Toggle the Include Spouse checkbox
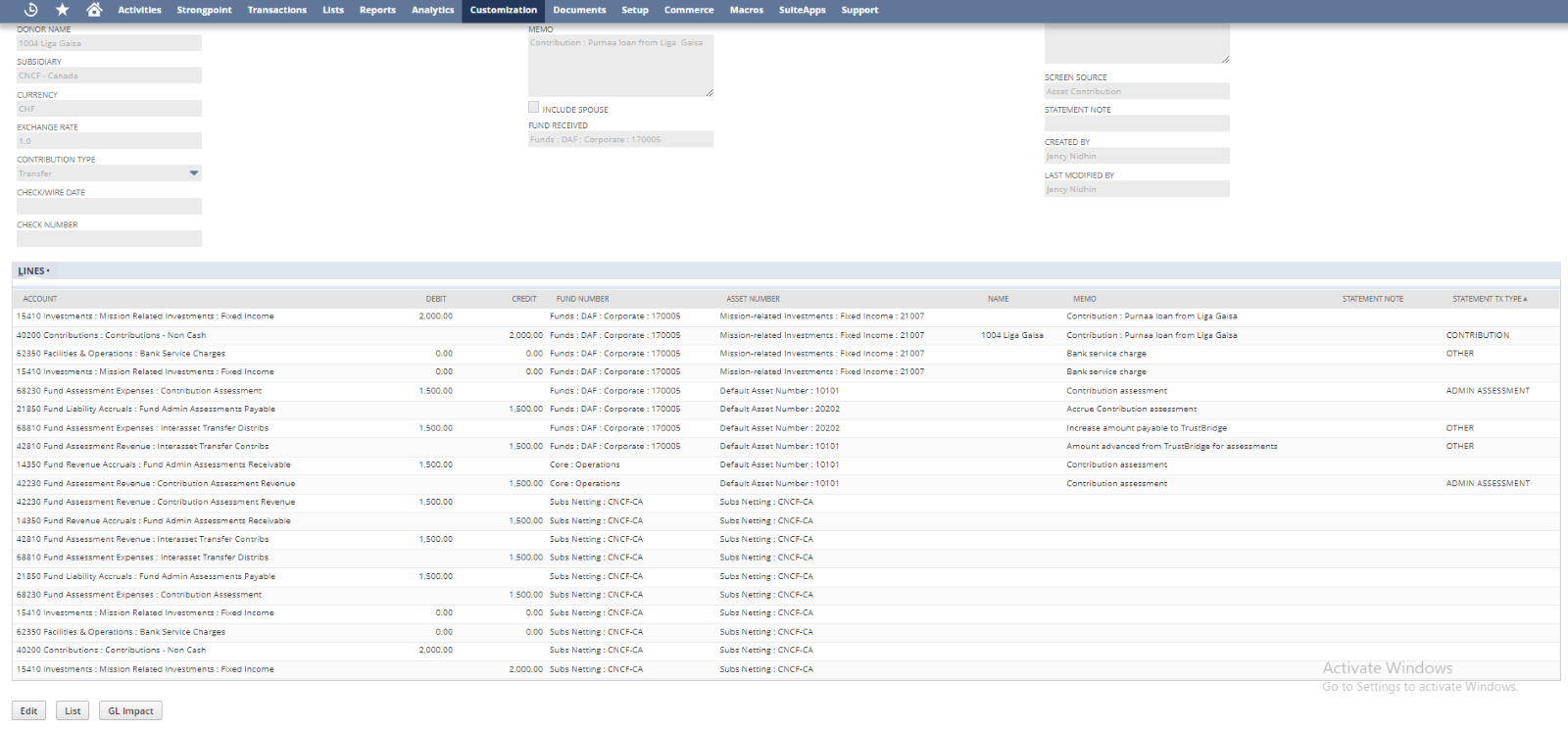Screen dimensions: 1568x730 coord(534,108)
